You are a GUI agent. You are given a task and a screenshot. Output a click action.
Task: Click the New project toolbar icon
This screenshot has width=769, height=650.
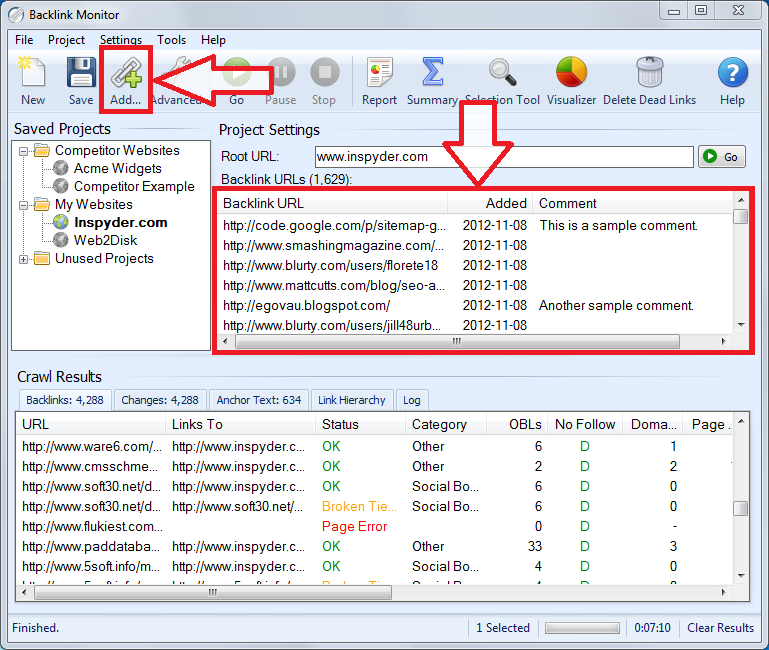pyautogui.click(x=32, y=72)
